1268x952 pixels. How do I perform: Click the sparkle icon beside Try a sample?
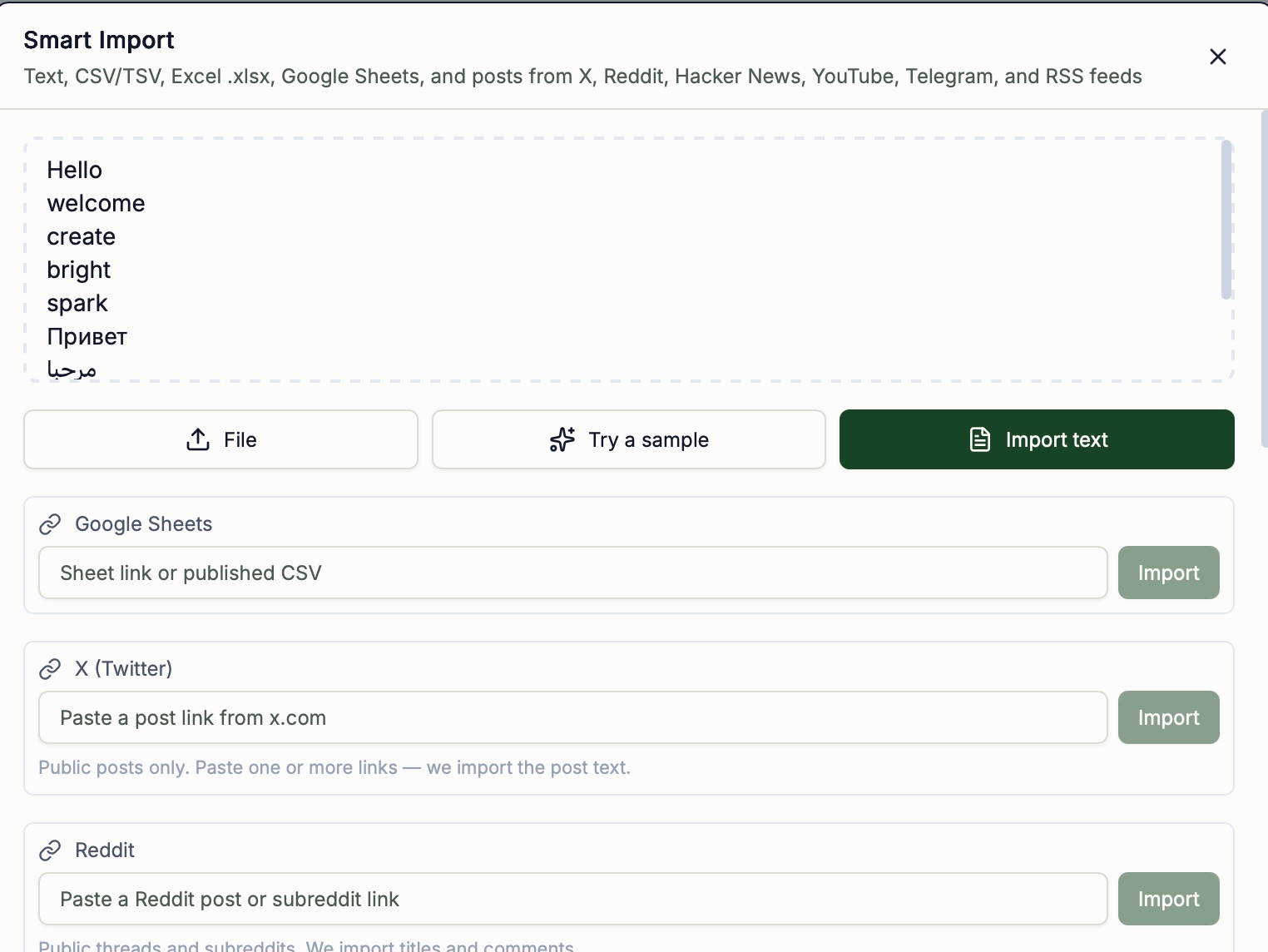pos(562,439)
